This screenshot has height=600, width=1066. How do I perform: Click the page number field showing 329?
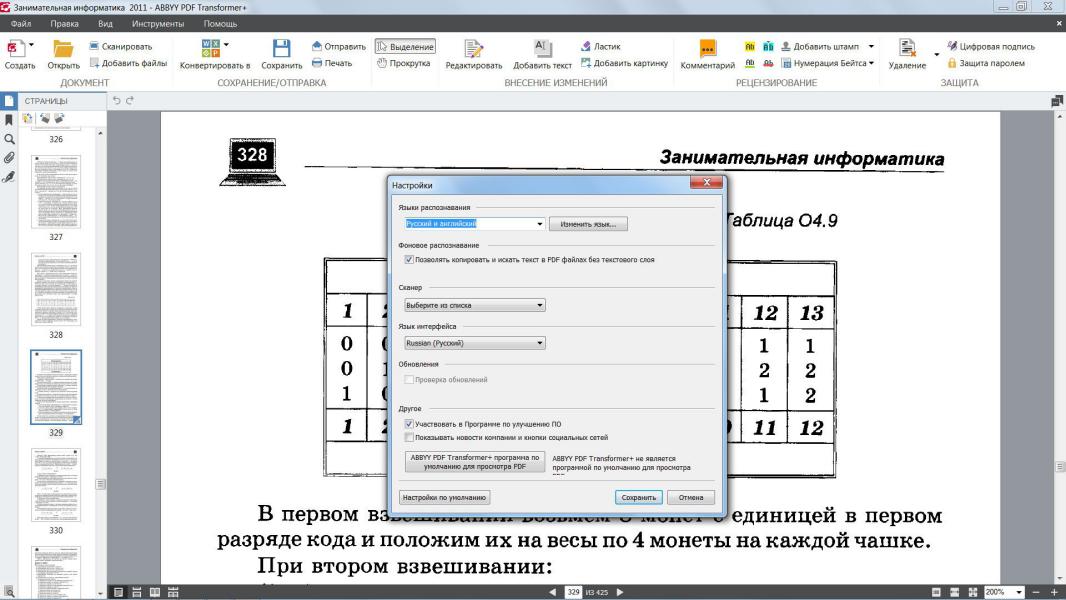574,593
